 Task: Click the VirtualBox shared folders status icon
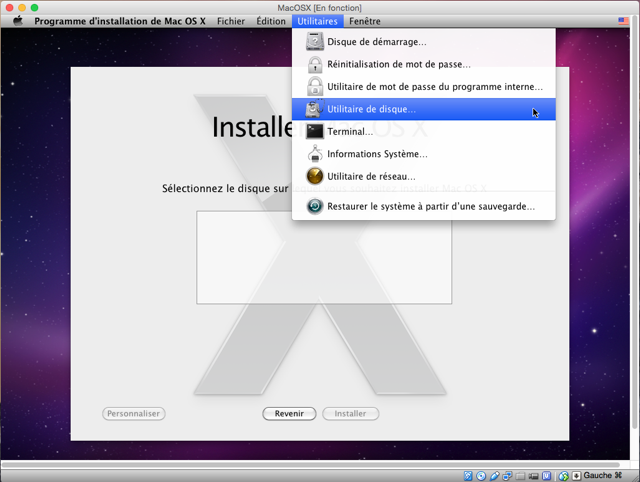pos(520,476)
